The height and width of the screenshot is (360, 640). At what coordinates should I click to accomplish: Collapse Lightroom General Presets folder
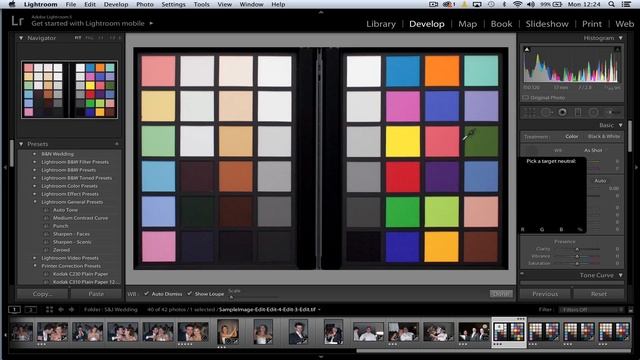pyautogui.click(x=34, y=202)
